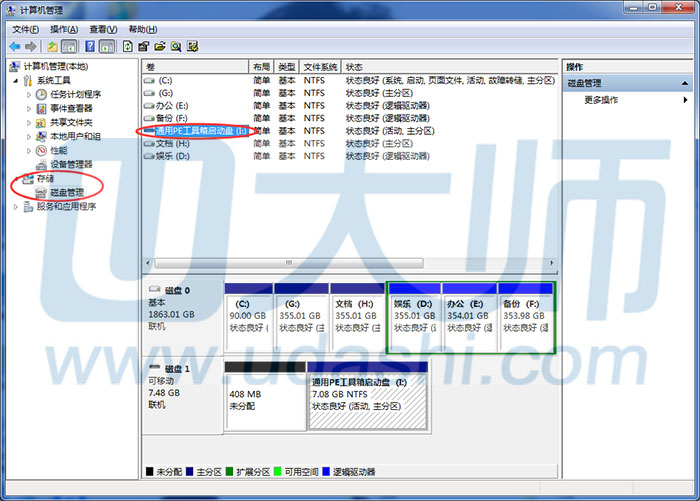Screen dimensions: 700x501
Task: Toggle the show/hide action pane button
Action: pos(106,46)
